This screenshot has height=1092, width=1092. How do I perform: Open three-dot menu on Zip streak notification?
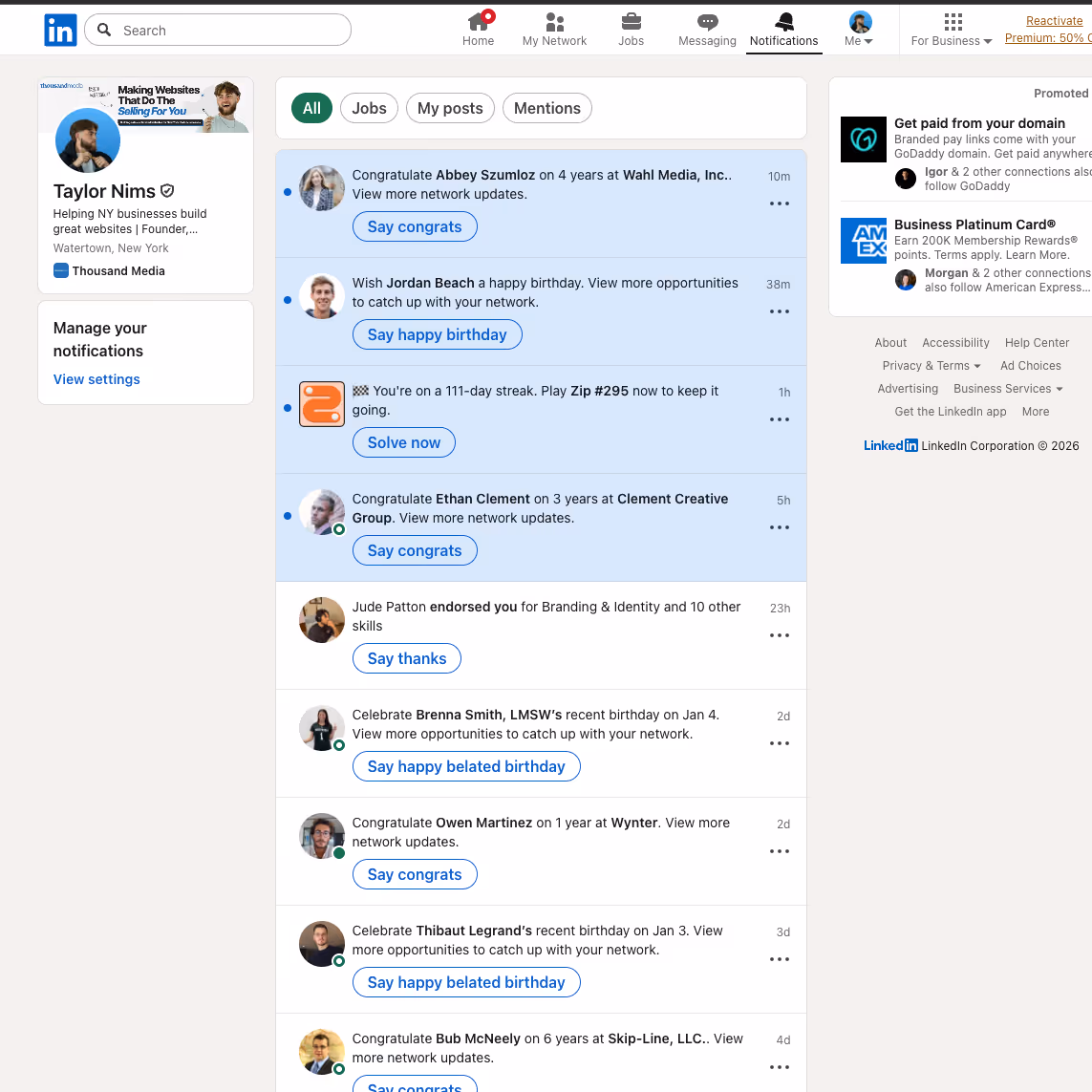(780, 419)
